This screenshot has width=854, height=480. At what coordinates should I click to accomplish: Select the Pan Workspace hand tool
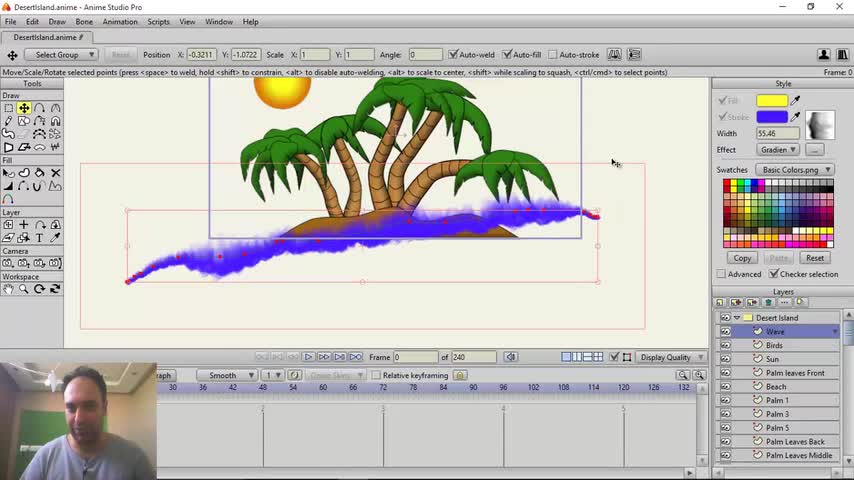coord(8,289)
